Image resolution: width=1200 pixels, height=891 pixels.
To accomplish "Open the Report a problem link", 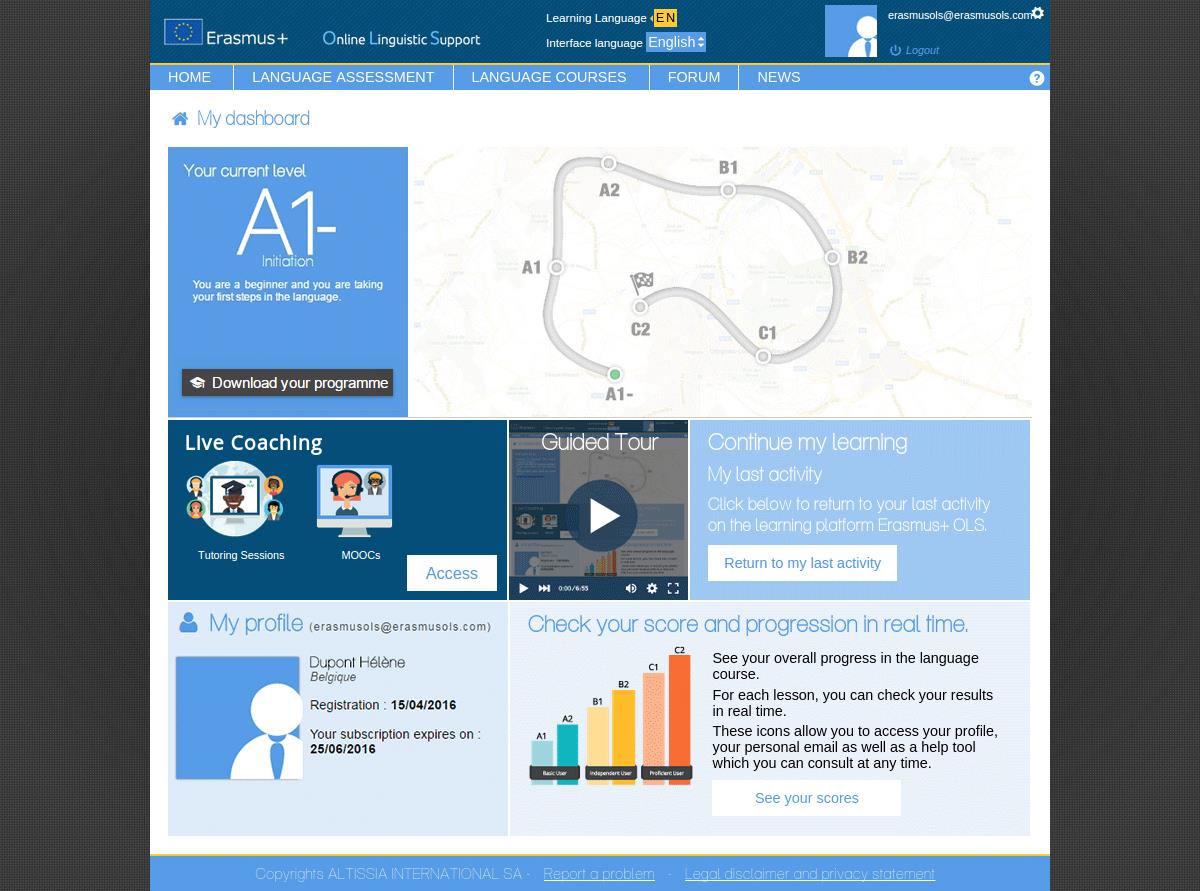I will click(599, 874).
